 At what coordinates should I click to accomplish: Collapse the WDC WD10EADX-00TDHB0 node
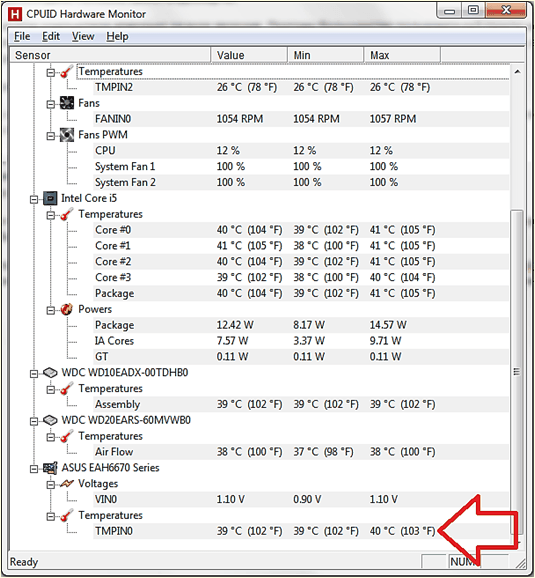pyautogui.click(x=34, y=374)
